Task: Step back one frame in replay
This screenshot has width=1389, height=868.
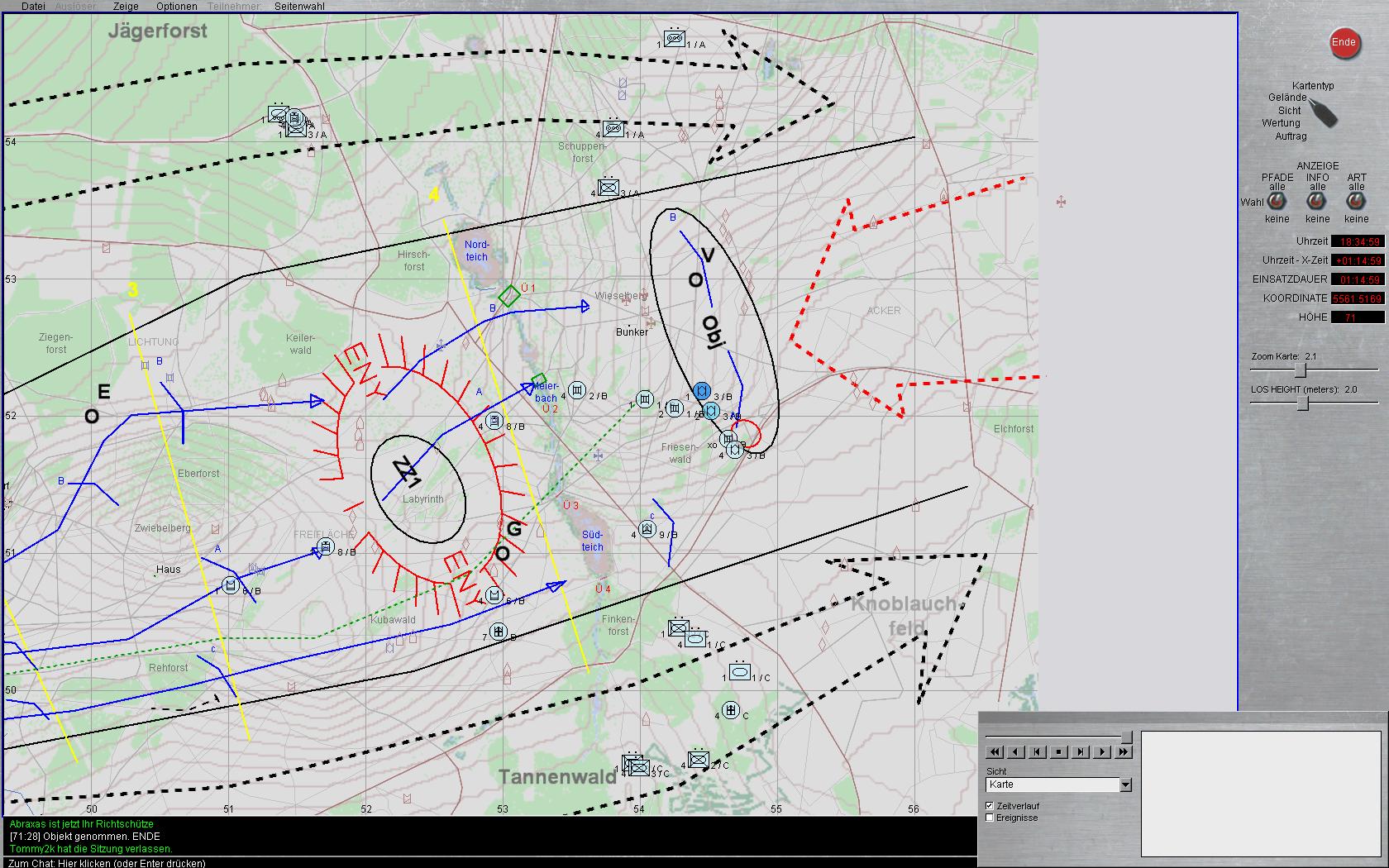Action: pyautogui.click(x=1038, y=752)
